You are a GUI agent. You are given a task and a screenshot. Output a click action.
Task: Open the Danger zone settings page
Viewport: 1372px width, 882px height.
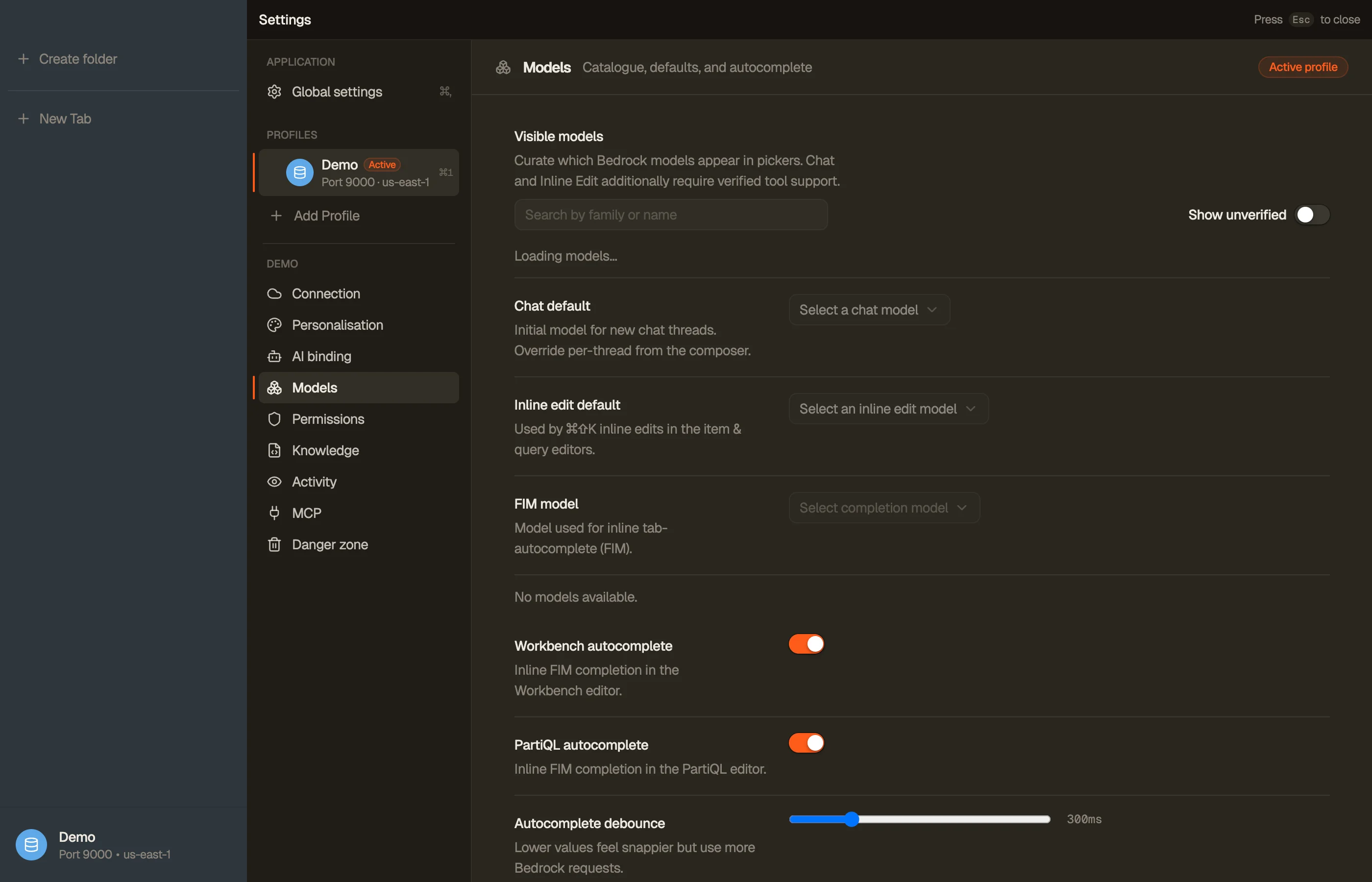[x=359, y=544]
